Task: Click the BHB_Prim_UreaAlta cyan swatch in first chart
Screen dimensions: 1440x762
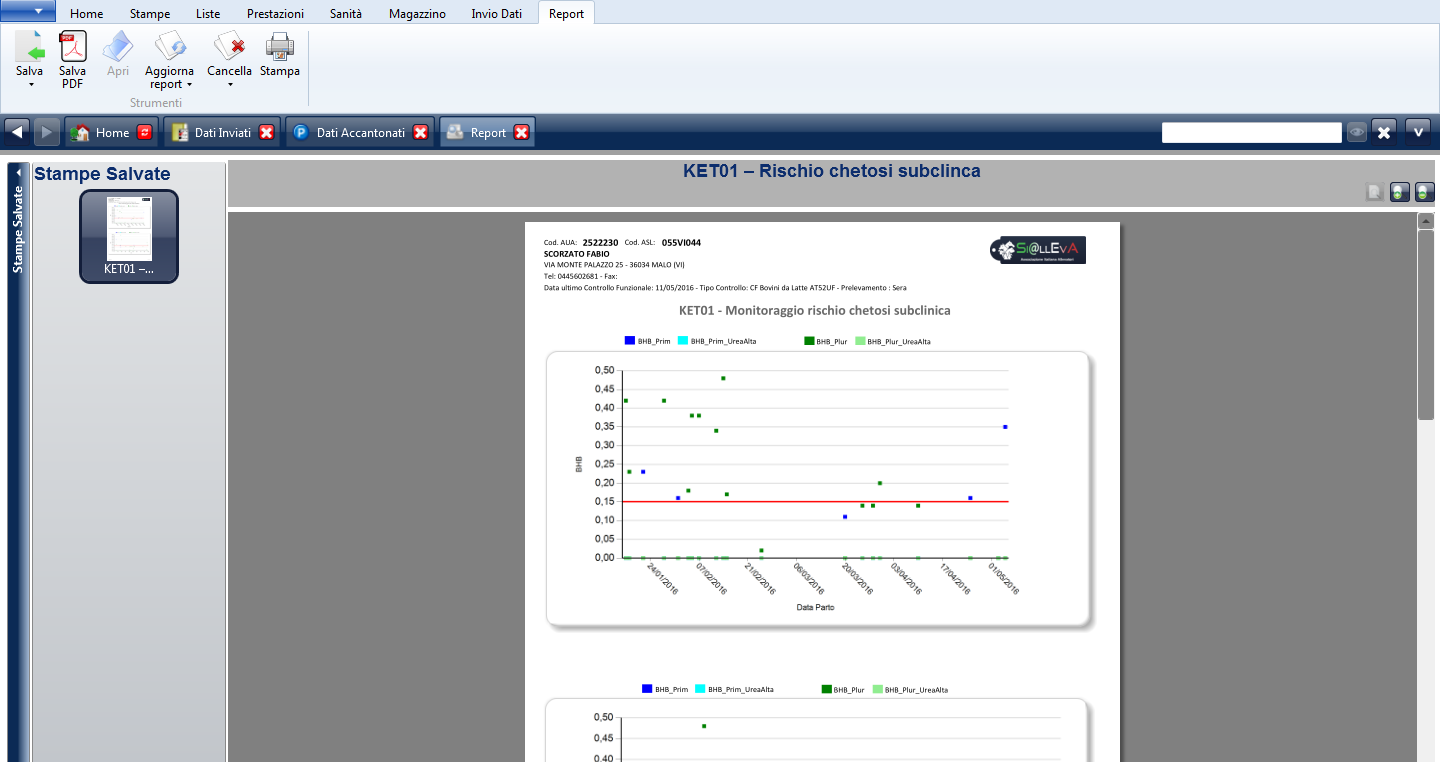Action: [683, 341]
